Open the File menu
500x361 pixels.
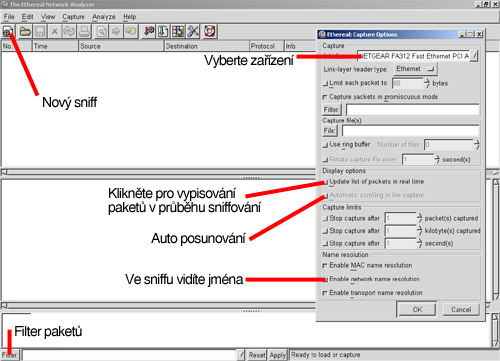(9, 17)
